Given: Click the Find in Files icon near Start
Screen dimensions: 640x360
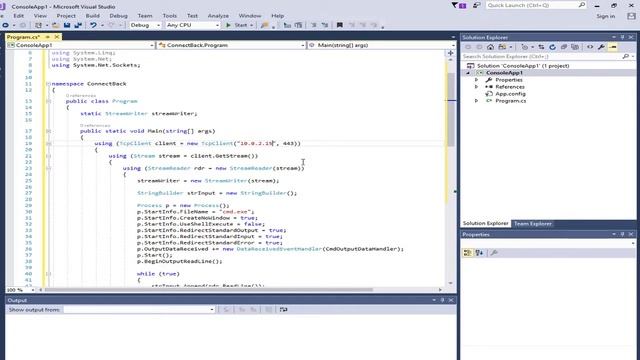Looking at the screenshot, I should click(264, 25).
